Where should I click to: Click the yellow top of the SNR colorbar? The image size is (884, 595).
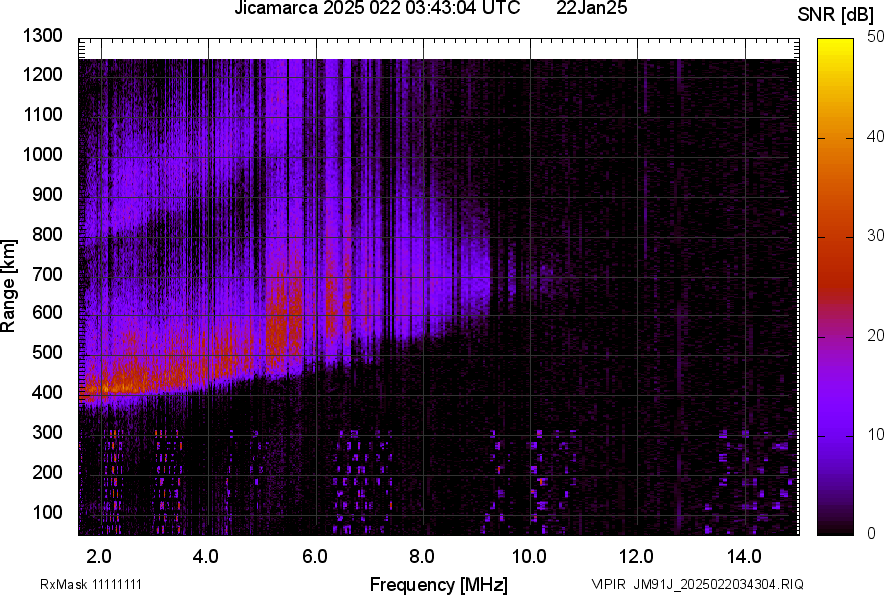[x=835, y=45]
